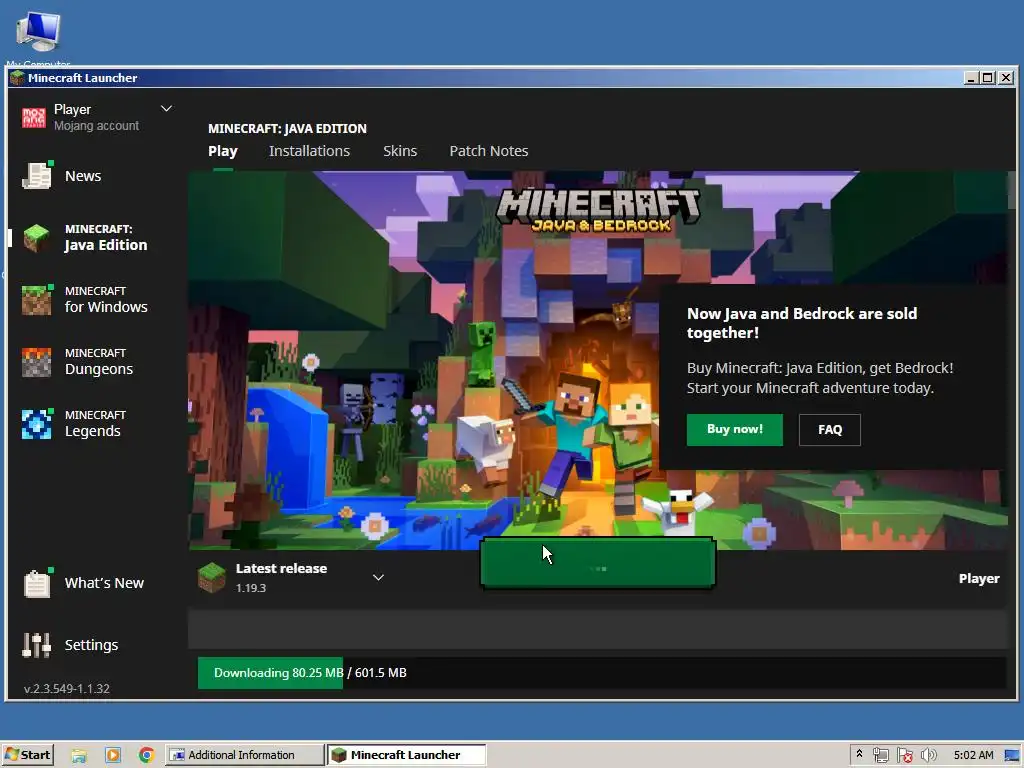Image resolution: width=1024 pixels, height=768 pixels.
Task: Switch to the Skins tab
Action: (x=400, y=151)
